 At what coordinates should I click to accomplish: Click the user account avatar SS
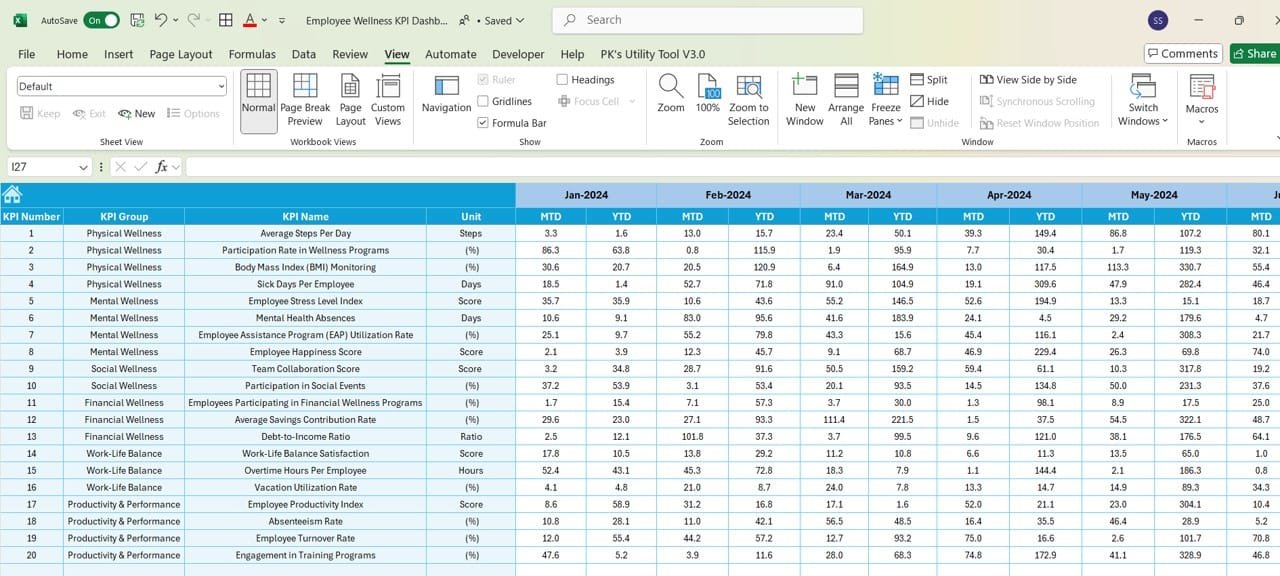(x=1157, y=20)
